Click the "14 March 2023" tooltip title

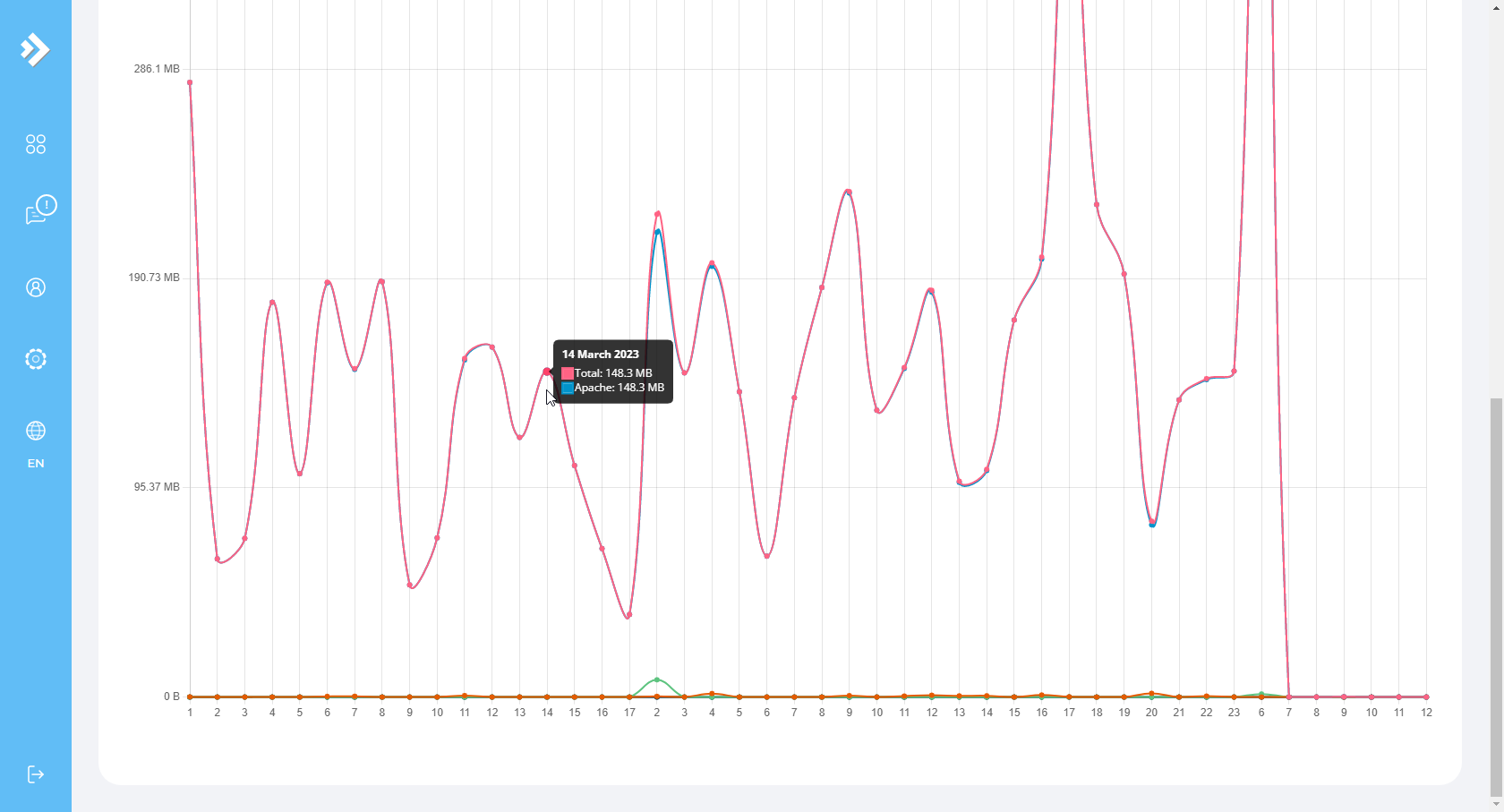601,355
